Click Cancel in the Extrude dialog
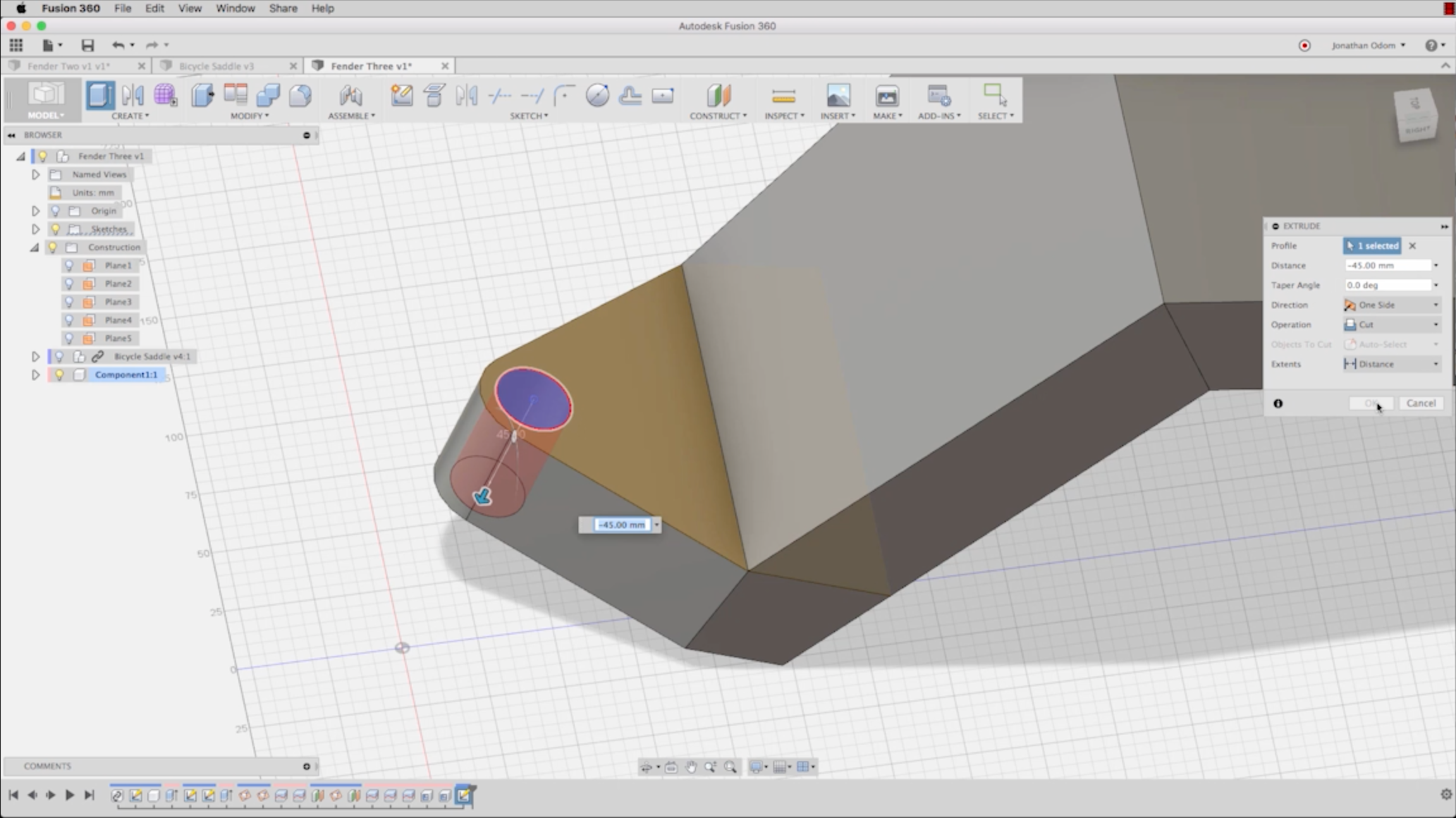 1421,403
